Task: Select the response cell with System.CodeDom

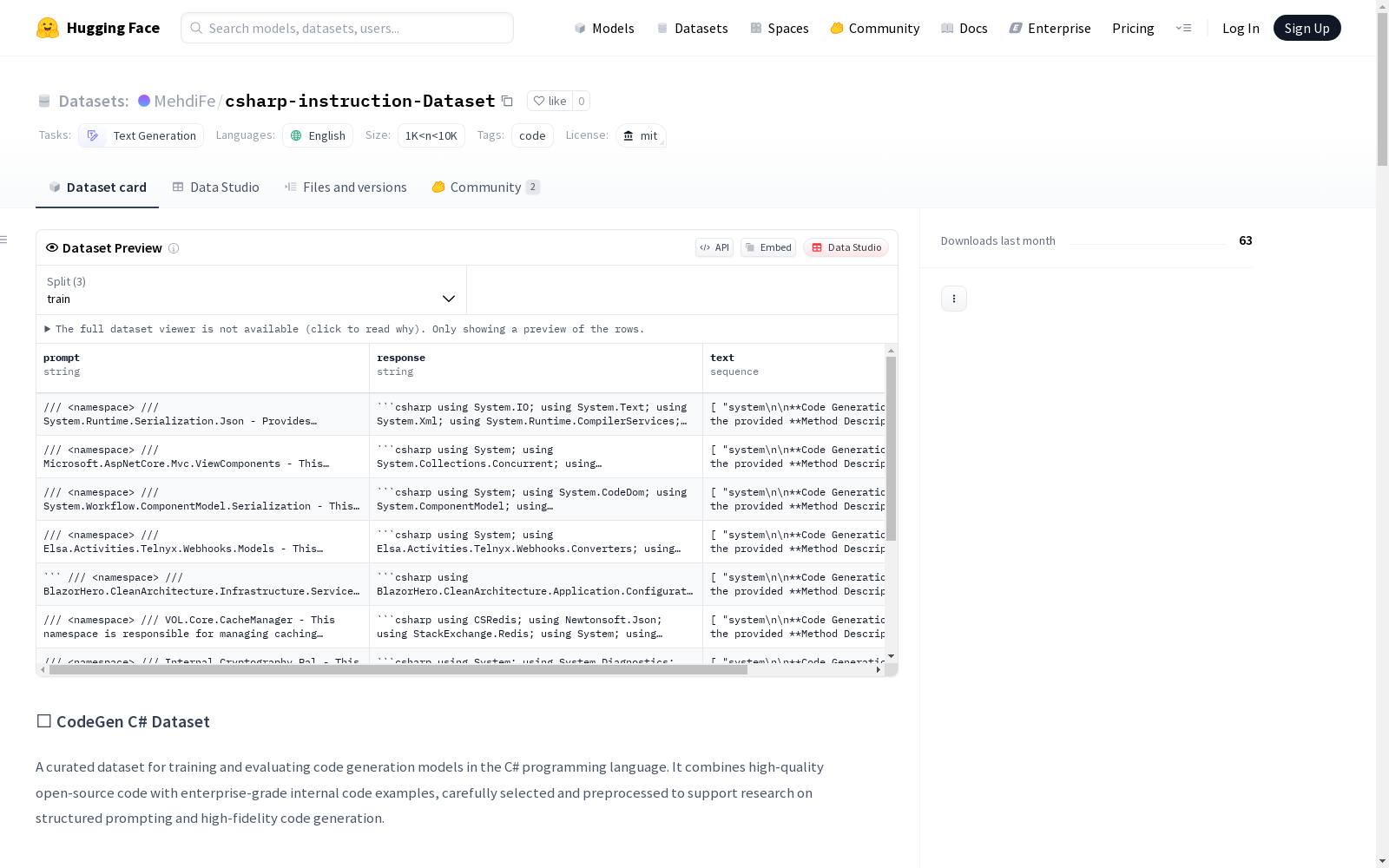Action: coord(537,499)
